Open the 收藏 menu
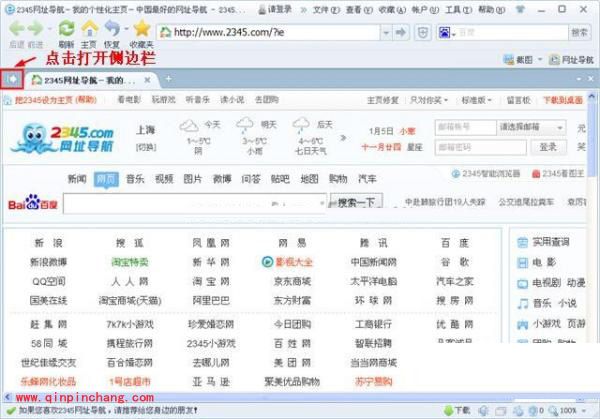600x419 pixels. pyautogui.click(x=392, y=10)
